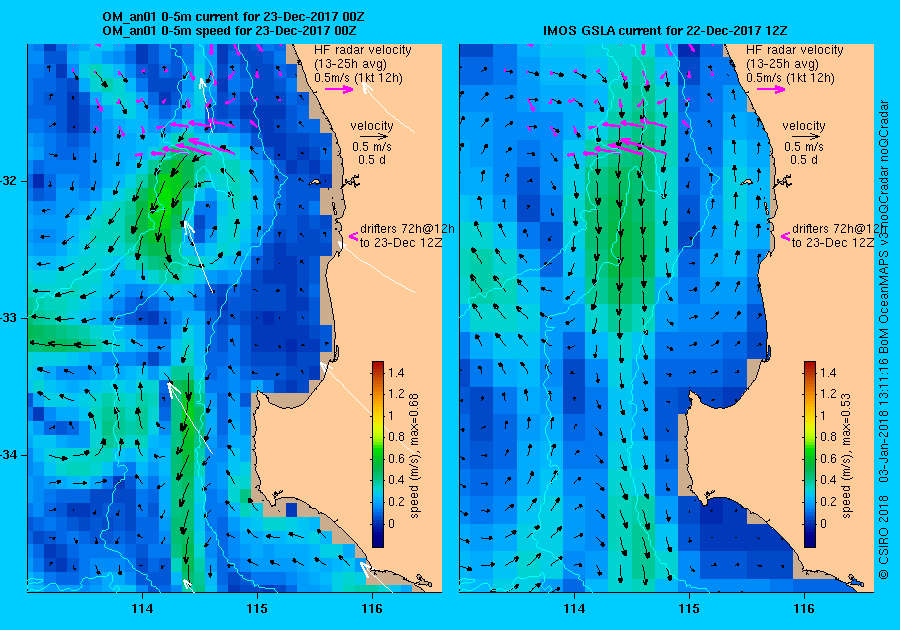Viewport: 900px width, 630px height.
Task: Click the "IMOS GSLA current for 22-Dec-2017 12Z" title
Action: 665,30
